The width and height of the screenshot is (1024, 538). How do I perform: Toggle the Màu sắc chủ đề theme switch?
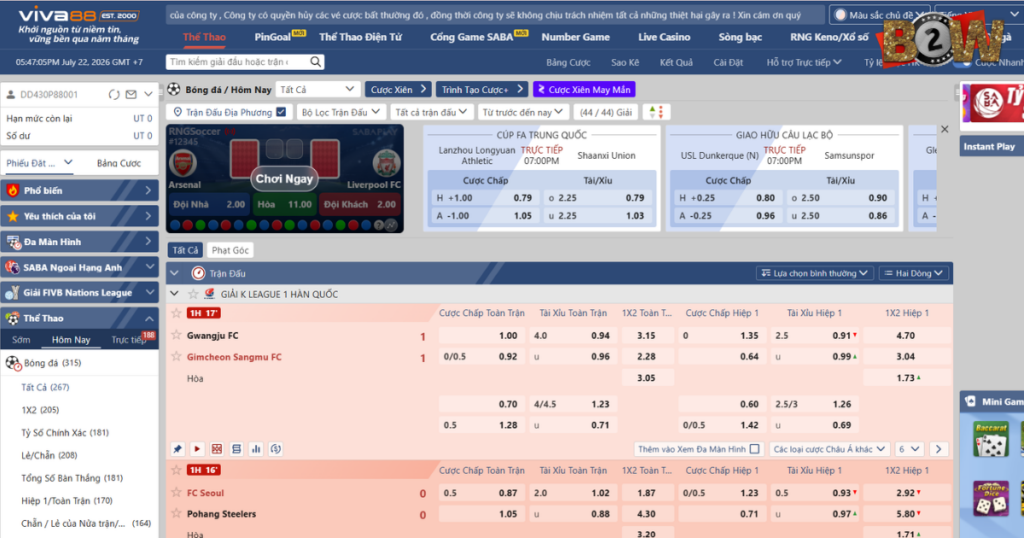click(x=840, y=14)
